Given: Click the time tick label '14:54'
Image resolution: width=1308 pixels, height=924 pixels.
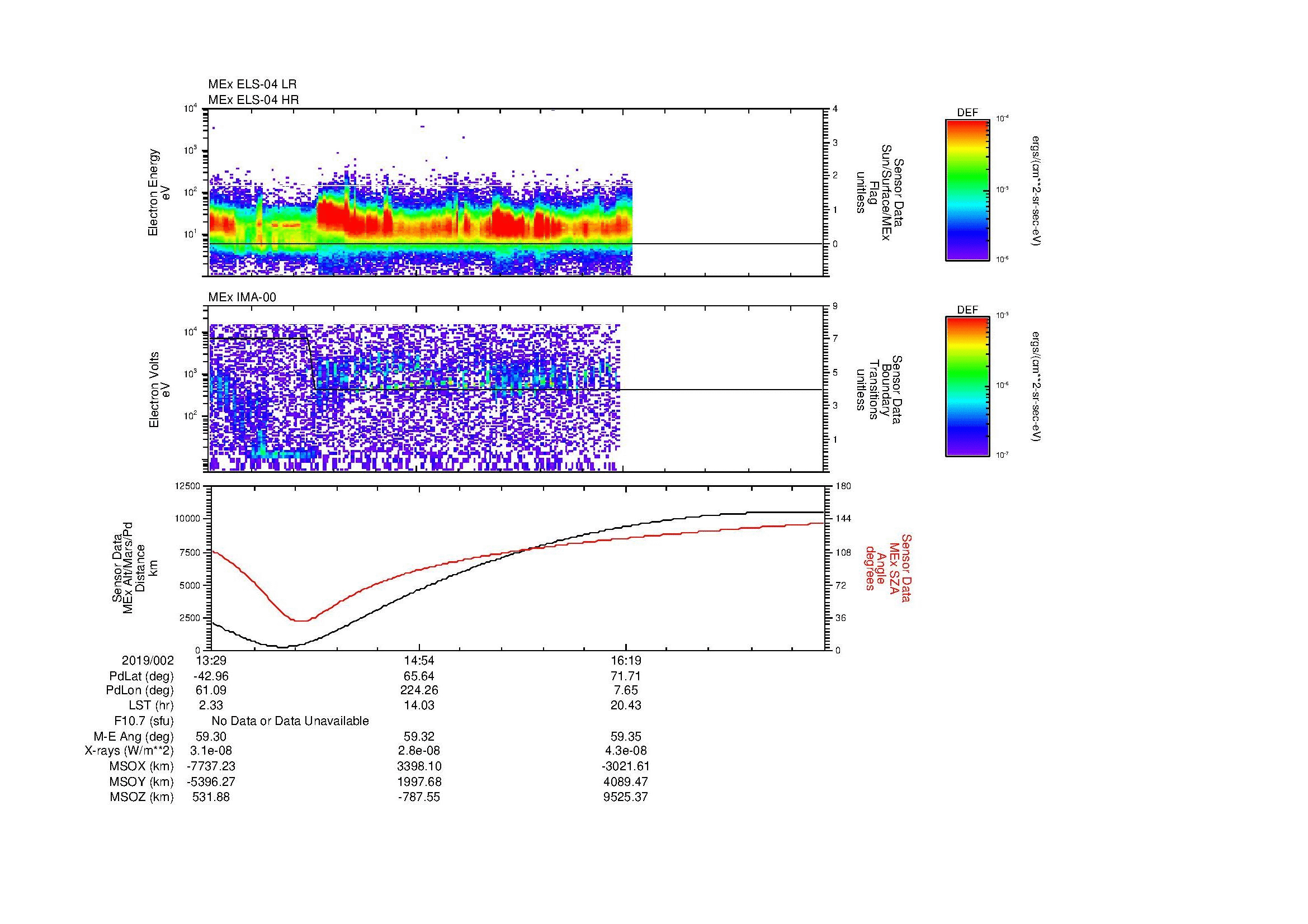Looking at the screenshot, I should pos(419,661).
